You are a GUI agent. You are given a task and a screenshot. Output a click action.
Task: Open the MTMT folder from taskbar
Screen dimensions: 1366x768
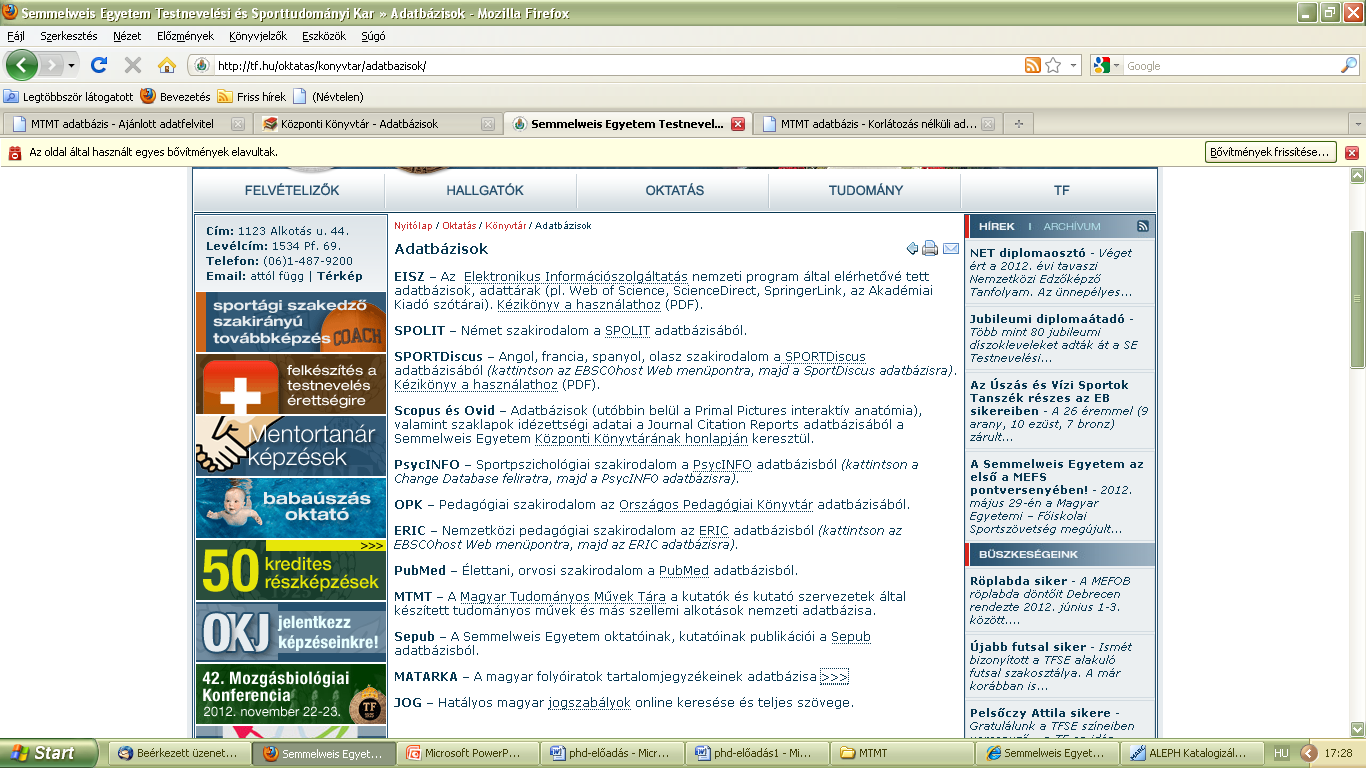[905, 753]
